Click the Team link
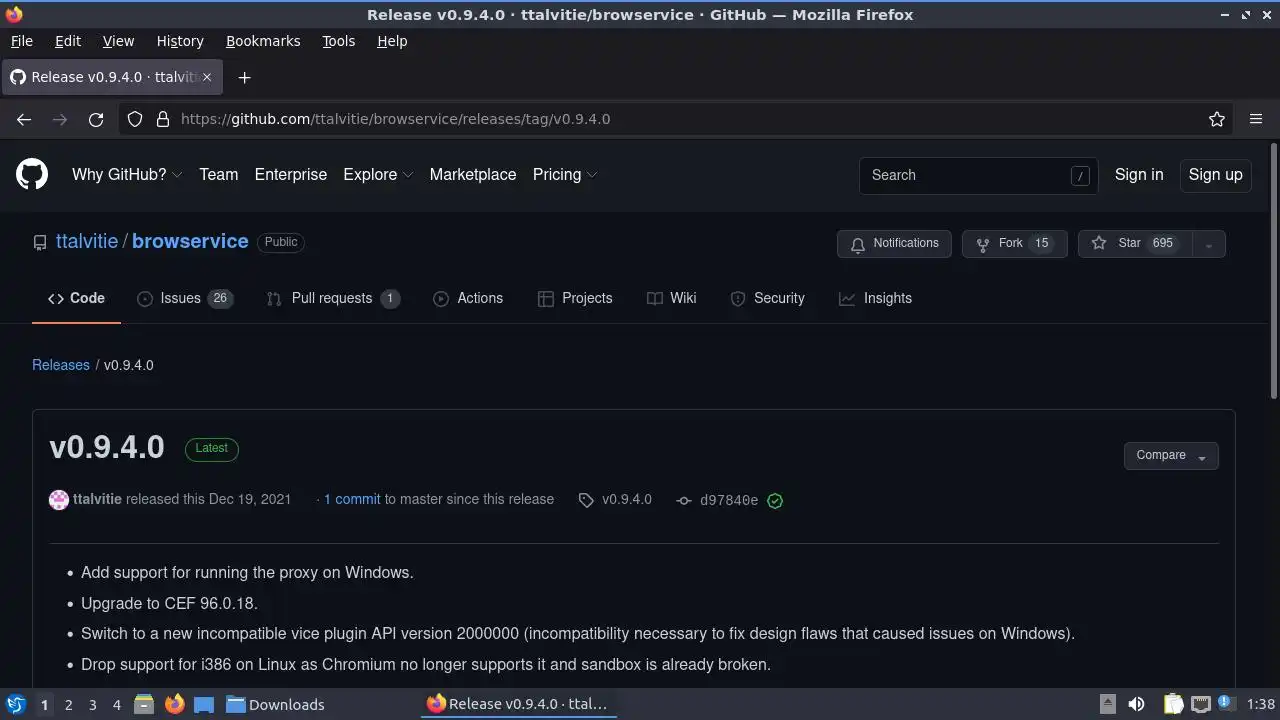Screen dimensions: 1280x720 pos(218,174)
